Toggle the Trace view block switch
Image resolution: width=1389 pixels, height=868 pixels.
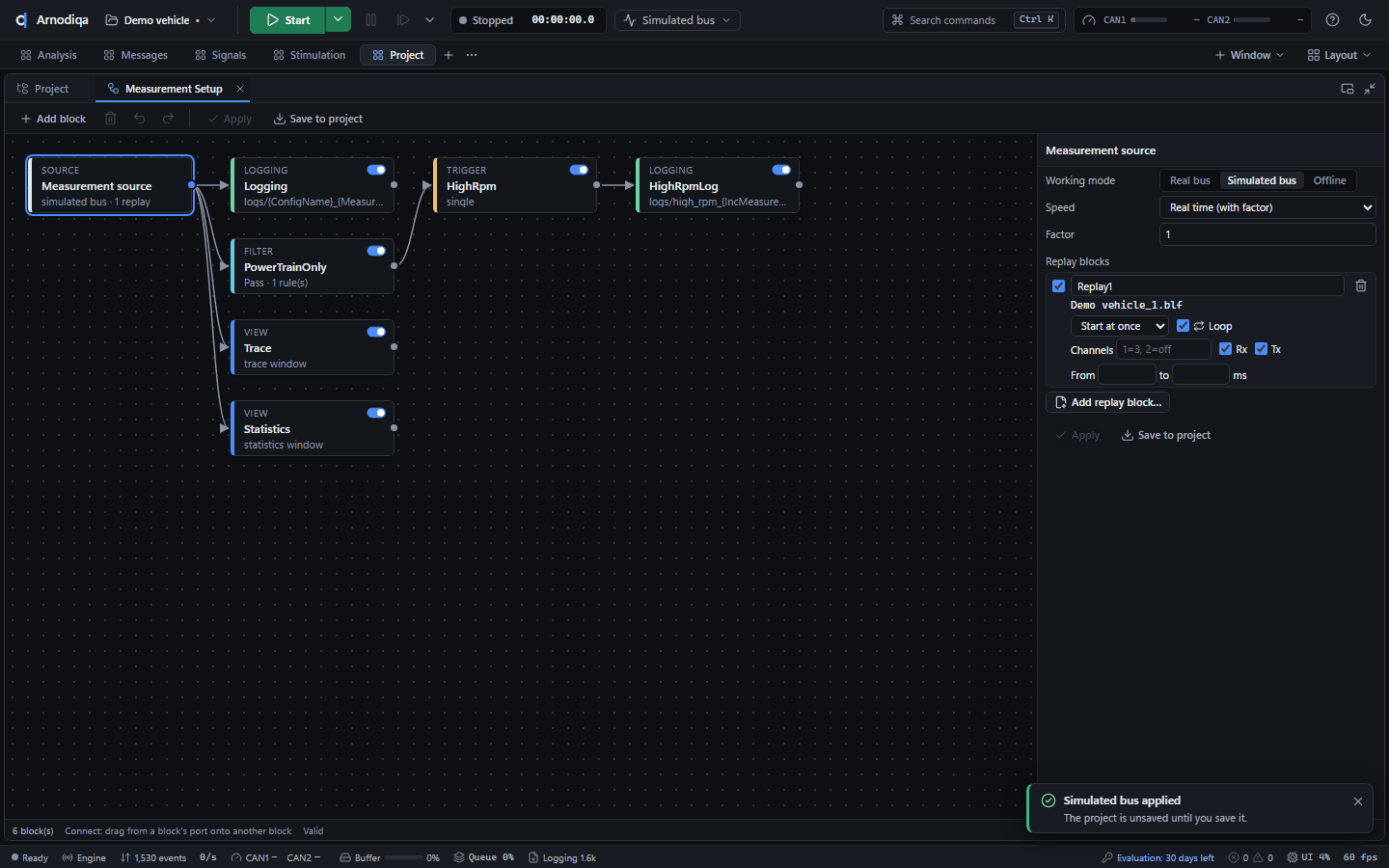(x=376, y=332)
